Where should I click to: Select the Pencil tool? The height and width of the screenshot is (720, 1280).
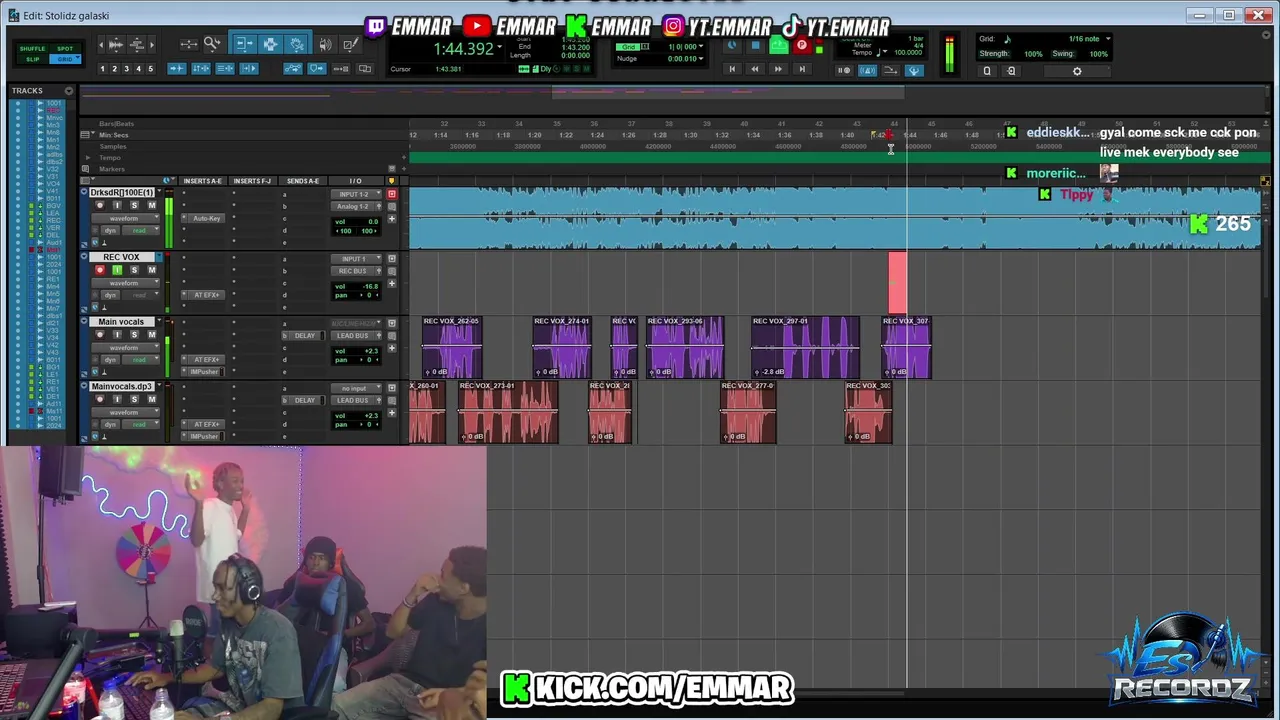pyautogui.click(x=351, y=44)
